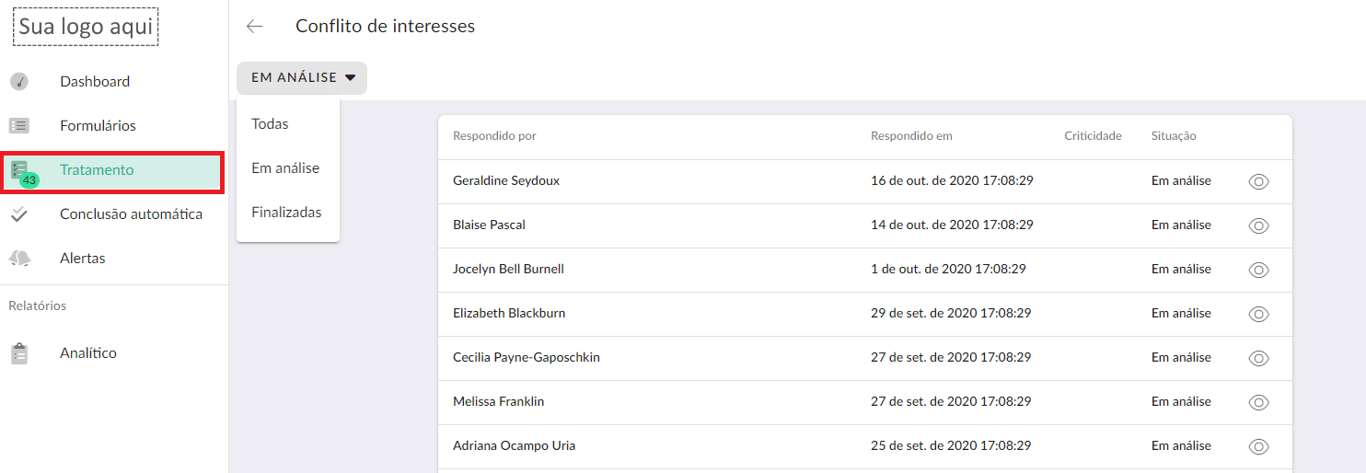The height and width of the screenshot is (473, 1366).
Task: Open Melissa Franklin's entry with eye icon
Action: click(x=1259, y=401)
